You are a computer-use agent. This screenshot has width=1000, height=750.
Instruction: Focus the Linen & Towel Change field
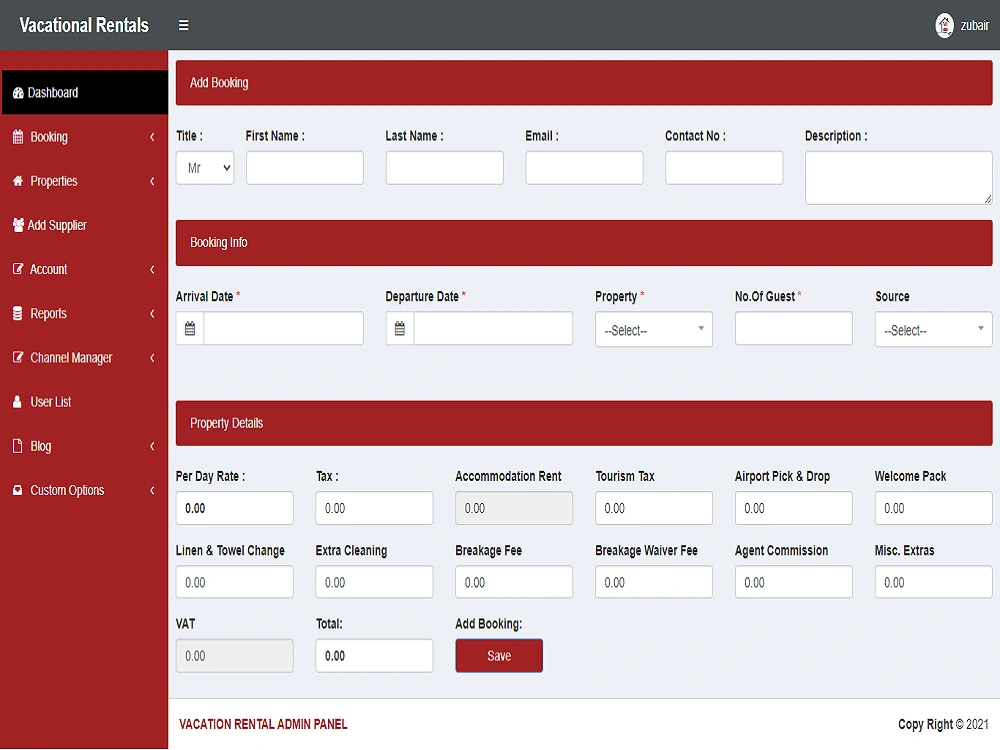click(x=235, y=582)
